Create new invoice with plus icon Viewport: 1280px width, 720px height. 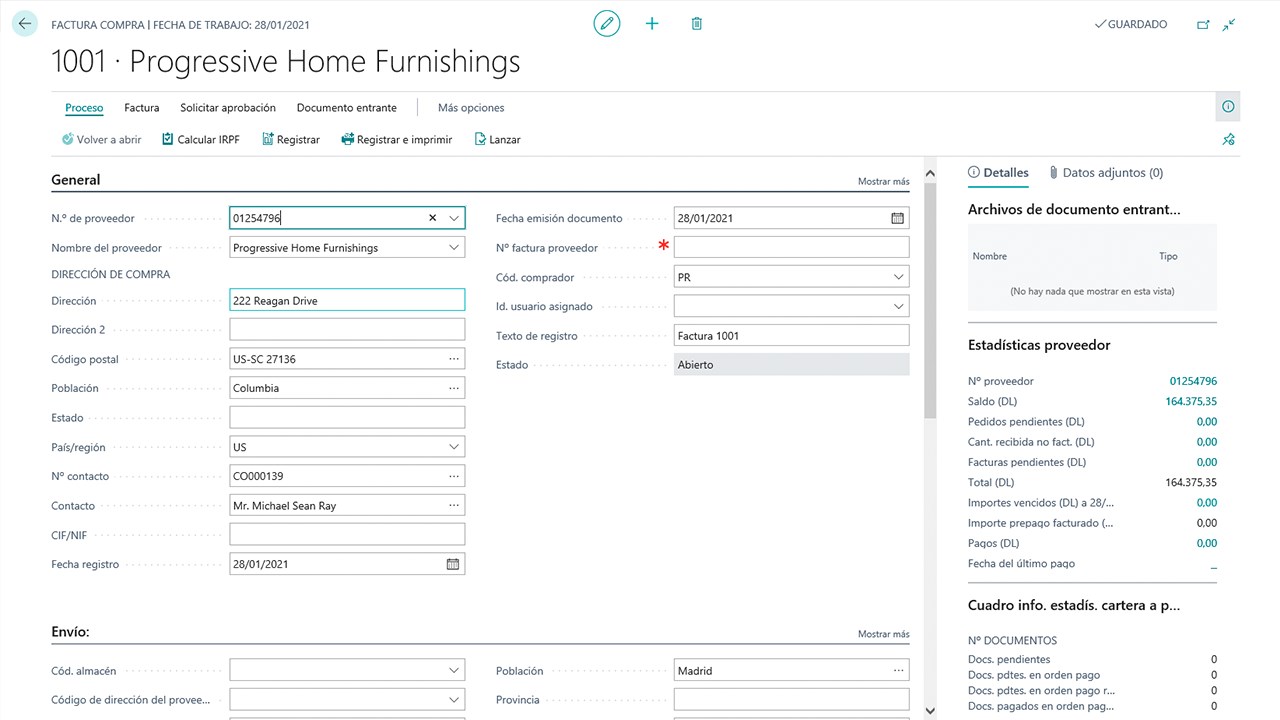click(652, 23)
